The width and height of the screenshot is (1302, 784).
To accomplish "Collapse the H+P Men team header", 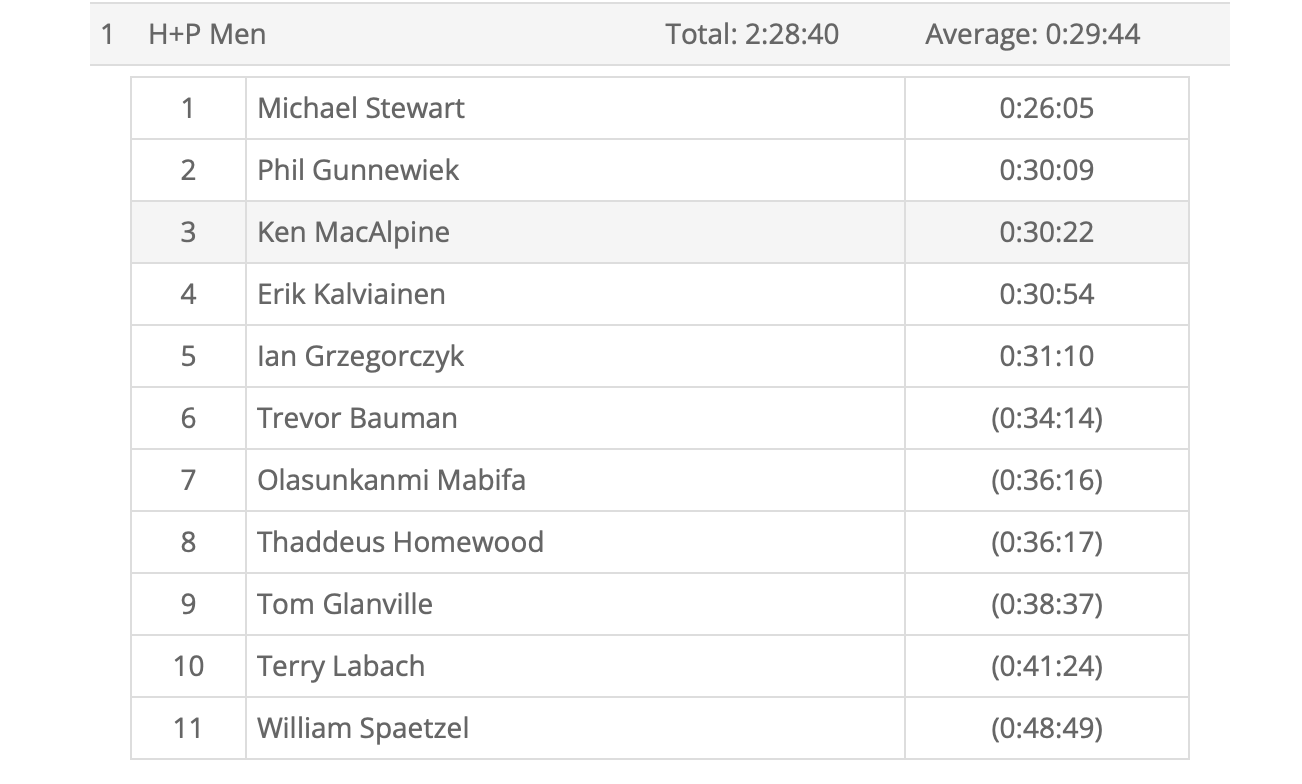I will coord(207,35).
